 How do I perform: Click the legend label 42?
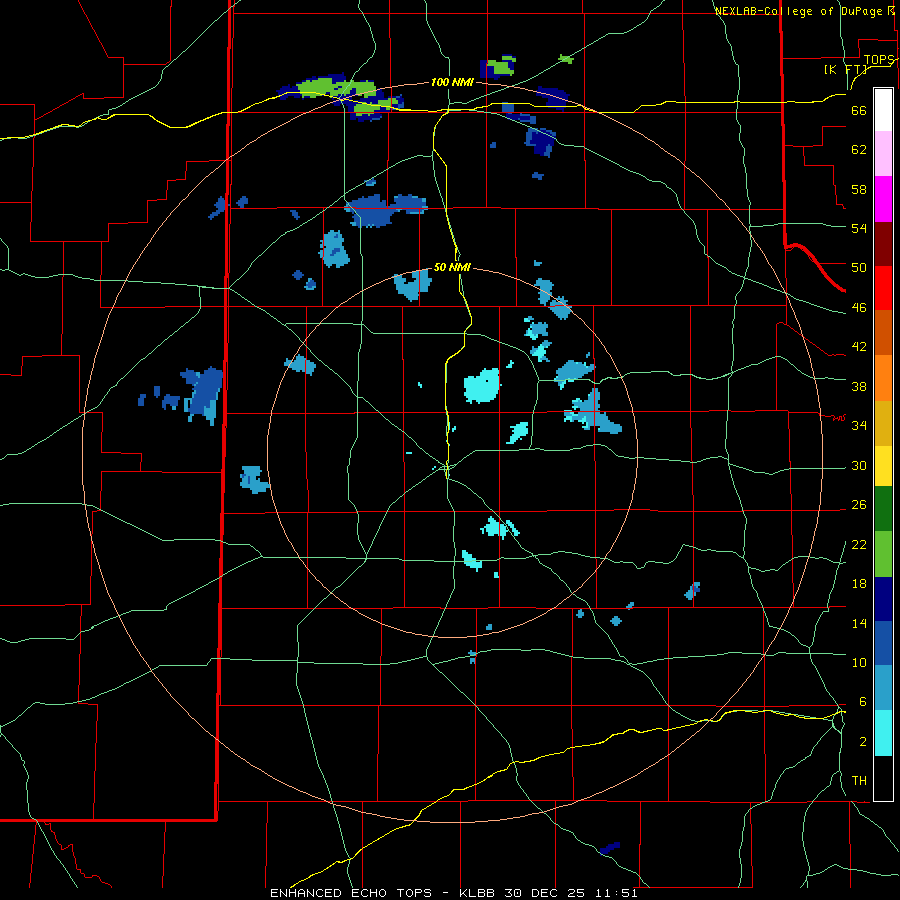pos(859,347)
